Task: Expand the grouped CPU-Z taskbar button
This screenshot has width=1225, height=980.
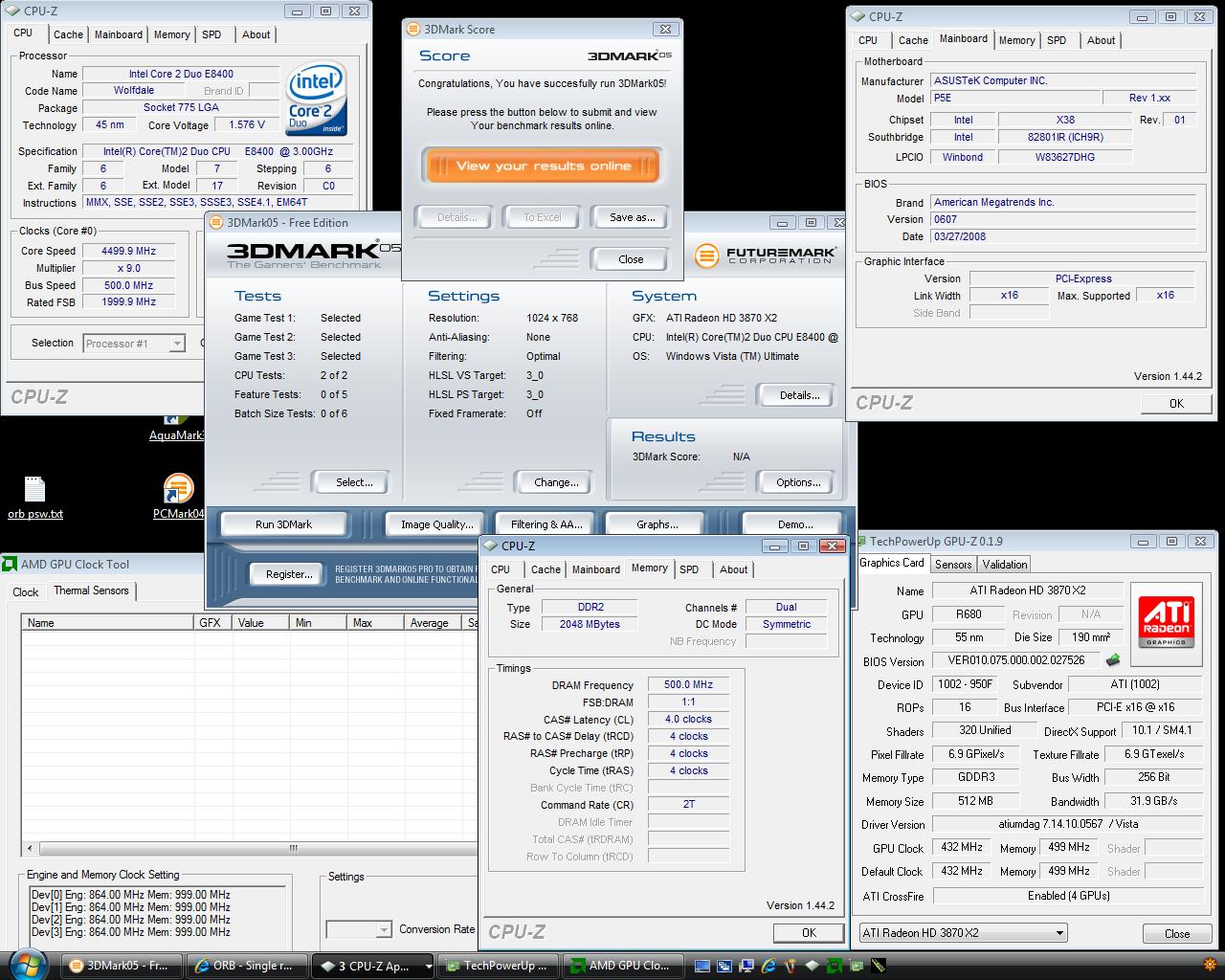Action: pos(371,966)
